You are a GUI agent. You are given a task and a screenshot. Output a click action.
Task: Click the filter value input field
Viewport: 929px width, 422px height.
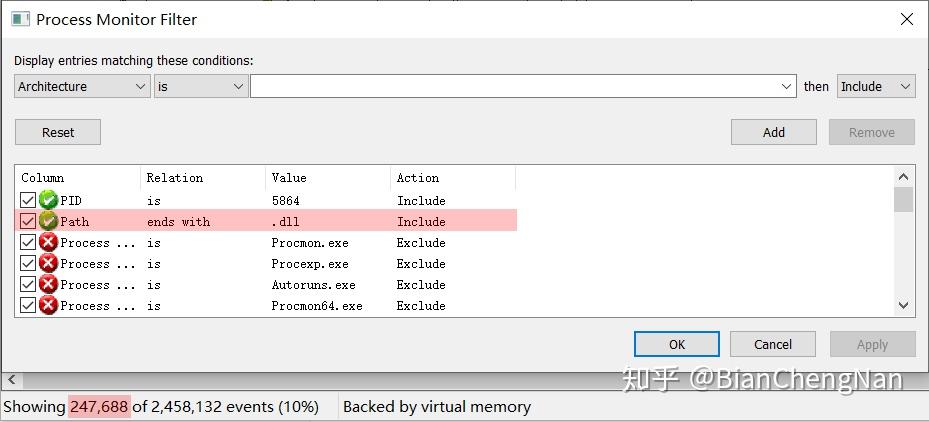pyautogui.click(x=515, y=87)
